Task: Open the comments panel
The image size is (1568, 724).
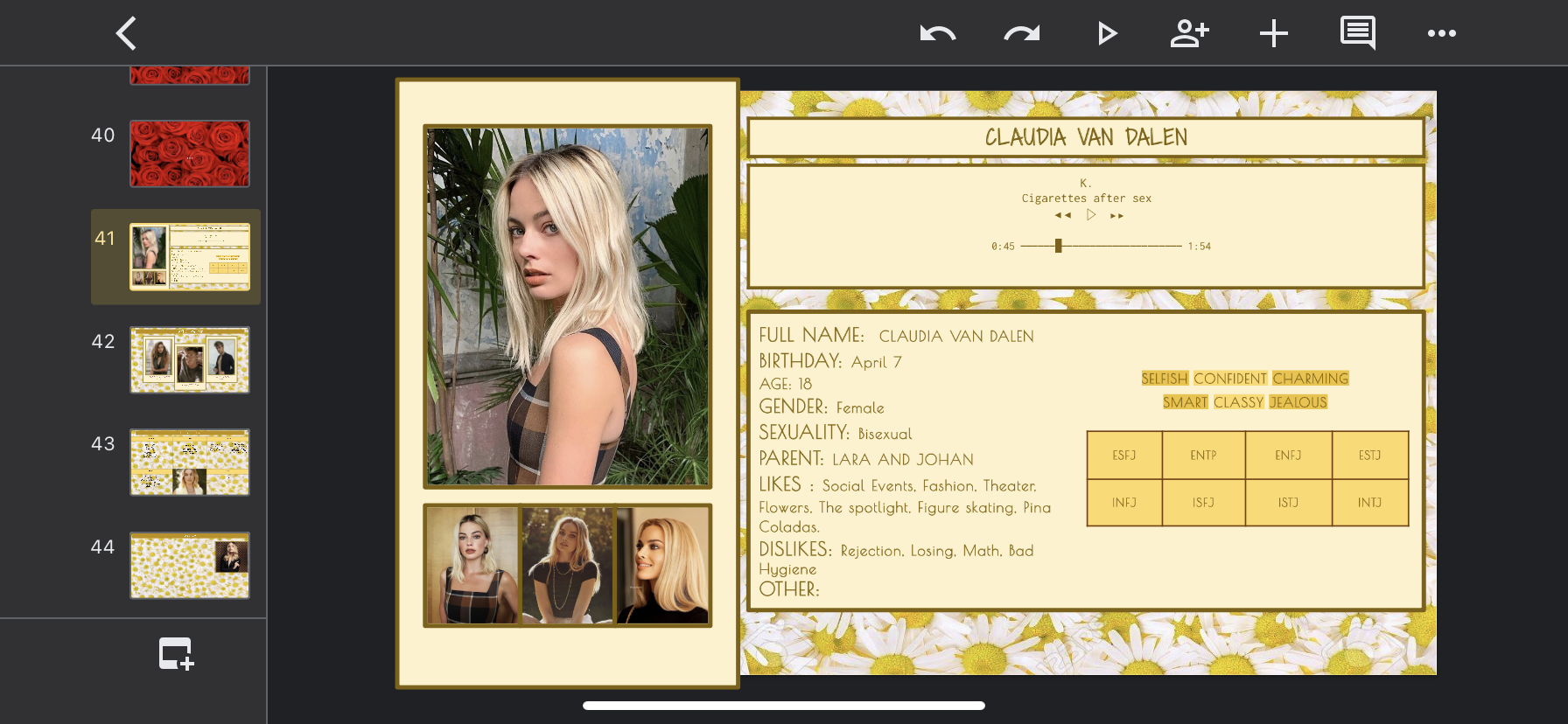Action: click(1358, 33)
